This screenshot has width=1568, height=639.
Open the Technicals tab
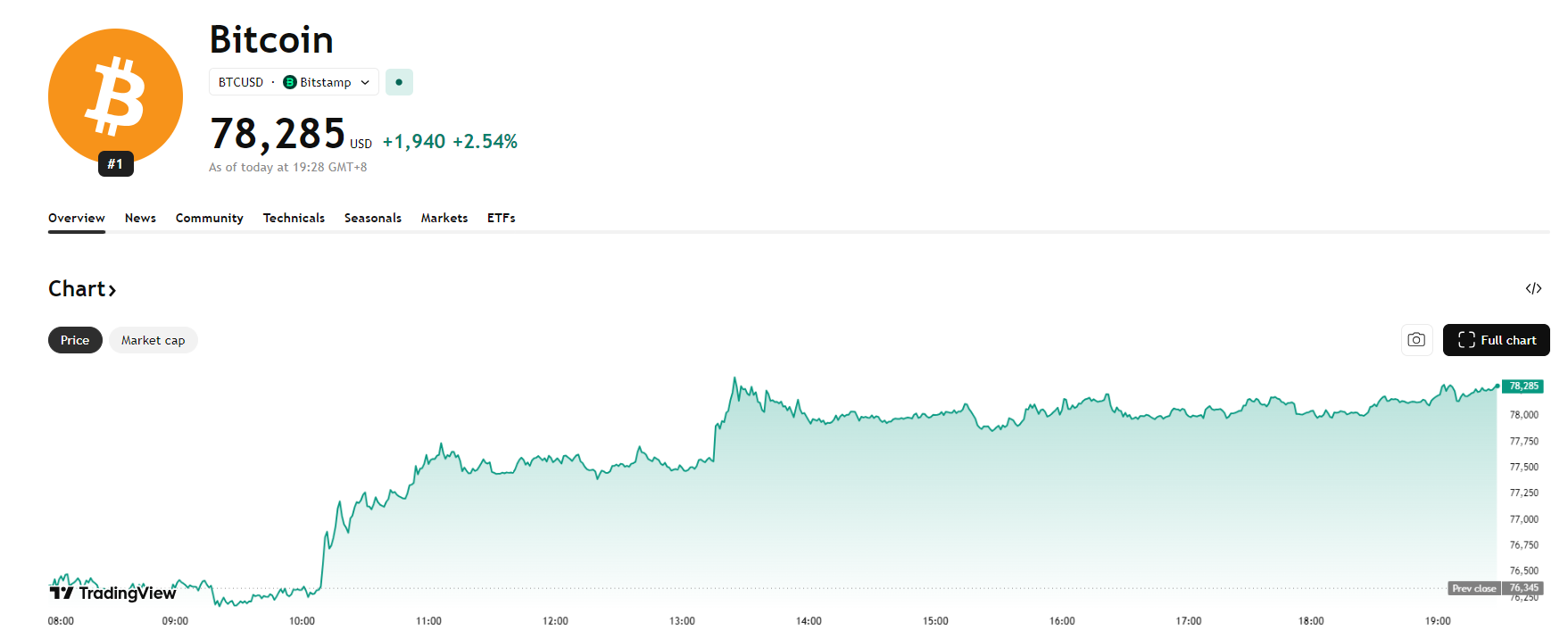coord(294,218)
